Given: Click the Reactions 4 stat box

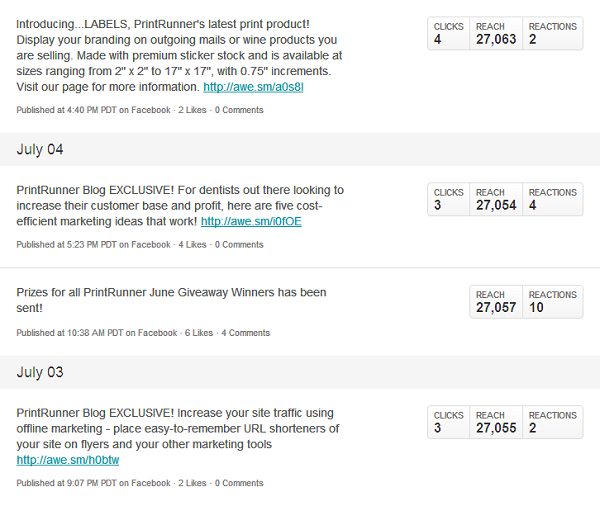Looking at the screenshot, I should point(553,199).
